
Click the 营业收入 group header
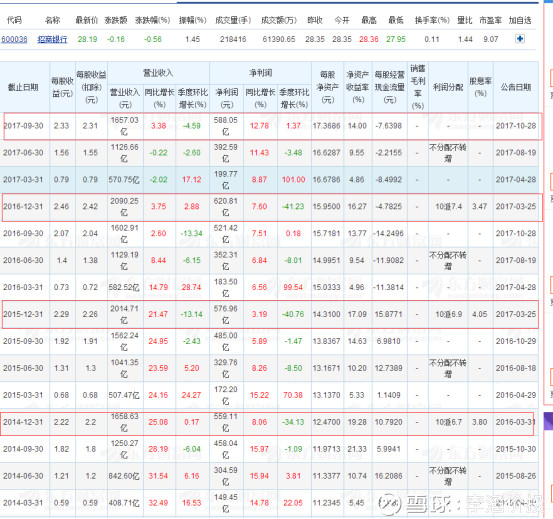[158, 73]
